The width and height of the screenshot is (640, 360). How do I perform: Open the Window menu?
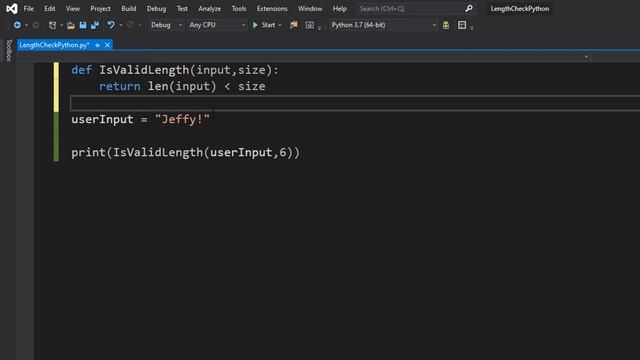click(310, 9)
